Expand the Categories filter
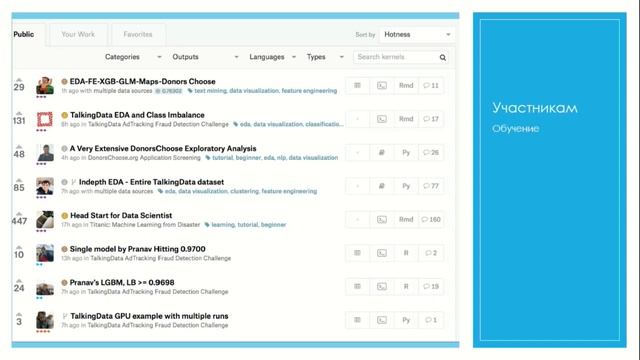Screen dimensions: 640x360 tap(133, 57)
